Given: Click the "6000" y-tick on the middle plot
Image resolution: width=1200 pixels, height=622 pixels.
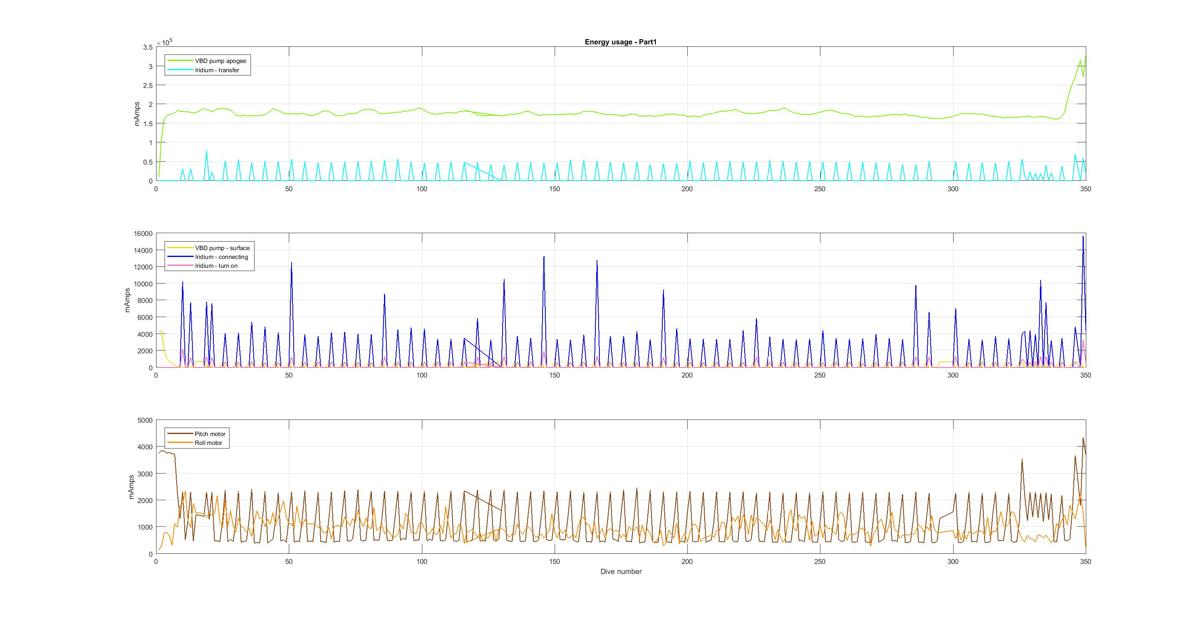Looking at the screenshot, I should [144, 318].
